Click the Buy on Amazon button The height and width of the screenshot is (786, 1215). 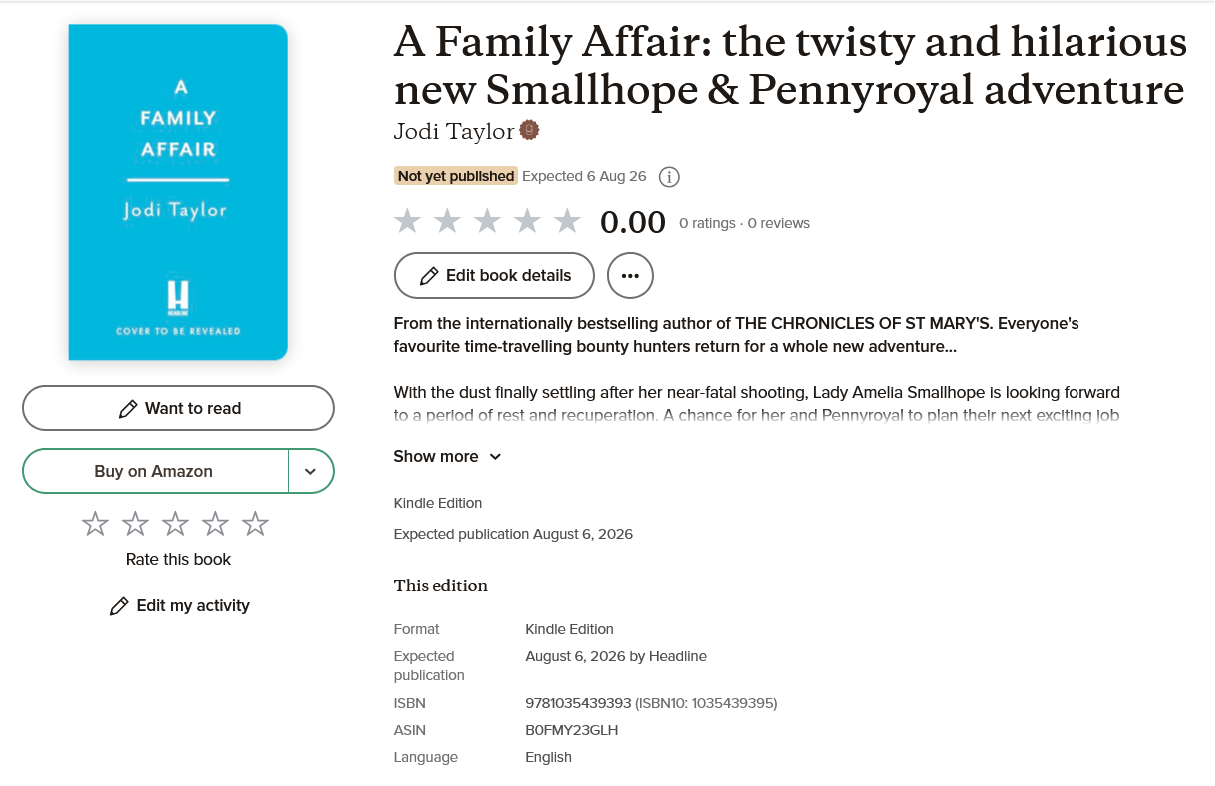click(154, 471)
